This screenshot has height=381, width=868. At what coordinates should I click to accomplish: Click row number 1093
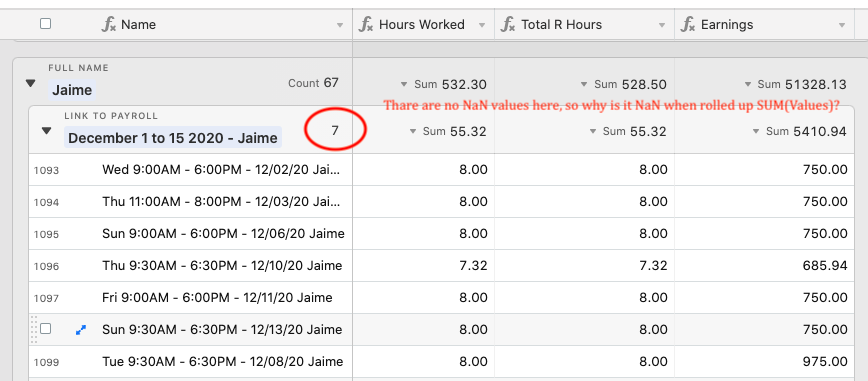46,170
